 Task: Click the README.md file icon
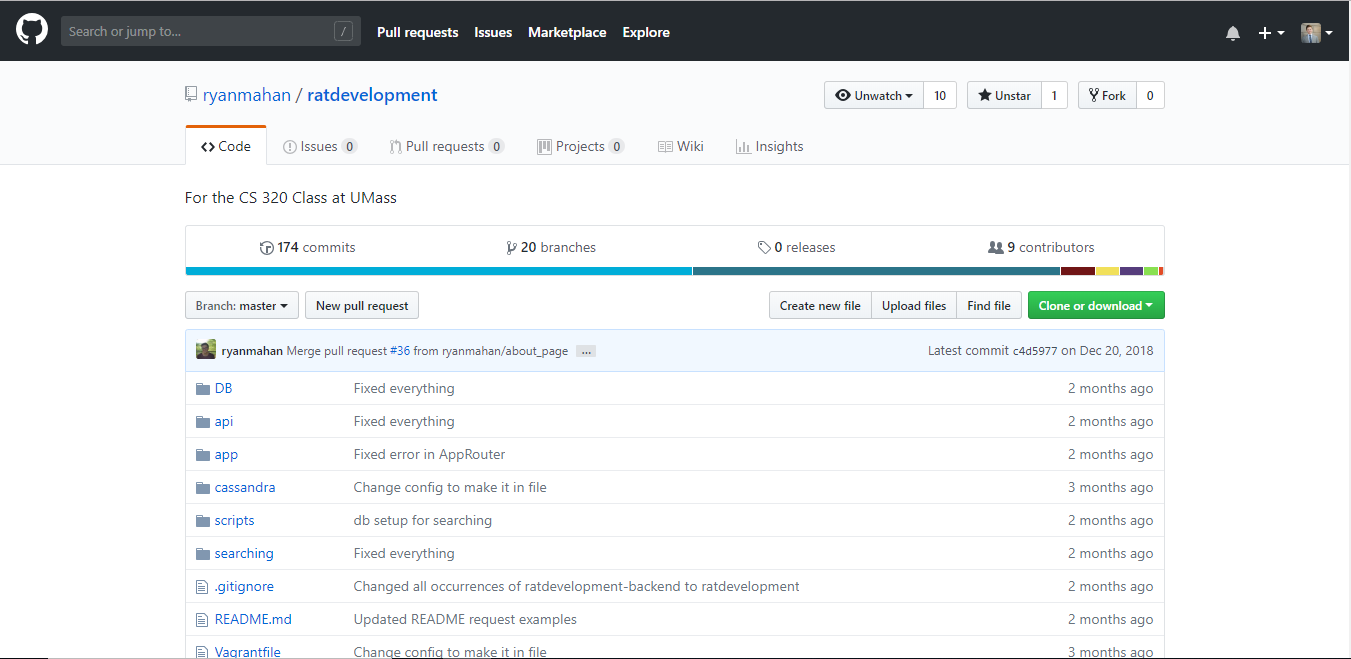click(x=202, y=619)
